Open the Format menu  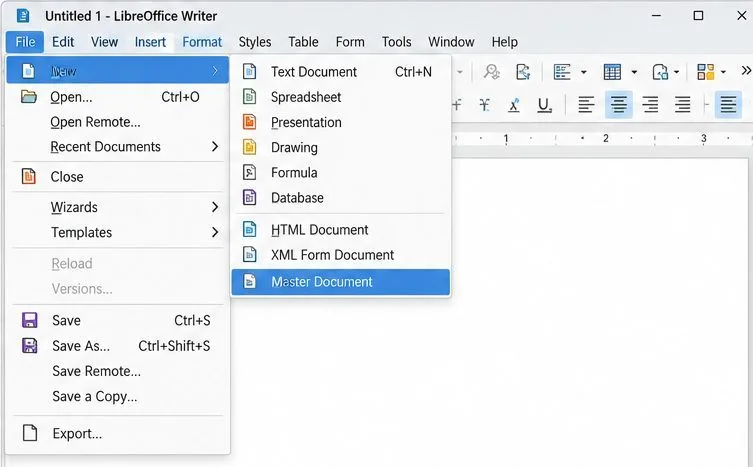[202, 42]
